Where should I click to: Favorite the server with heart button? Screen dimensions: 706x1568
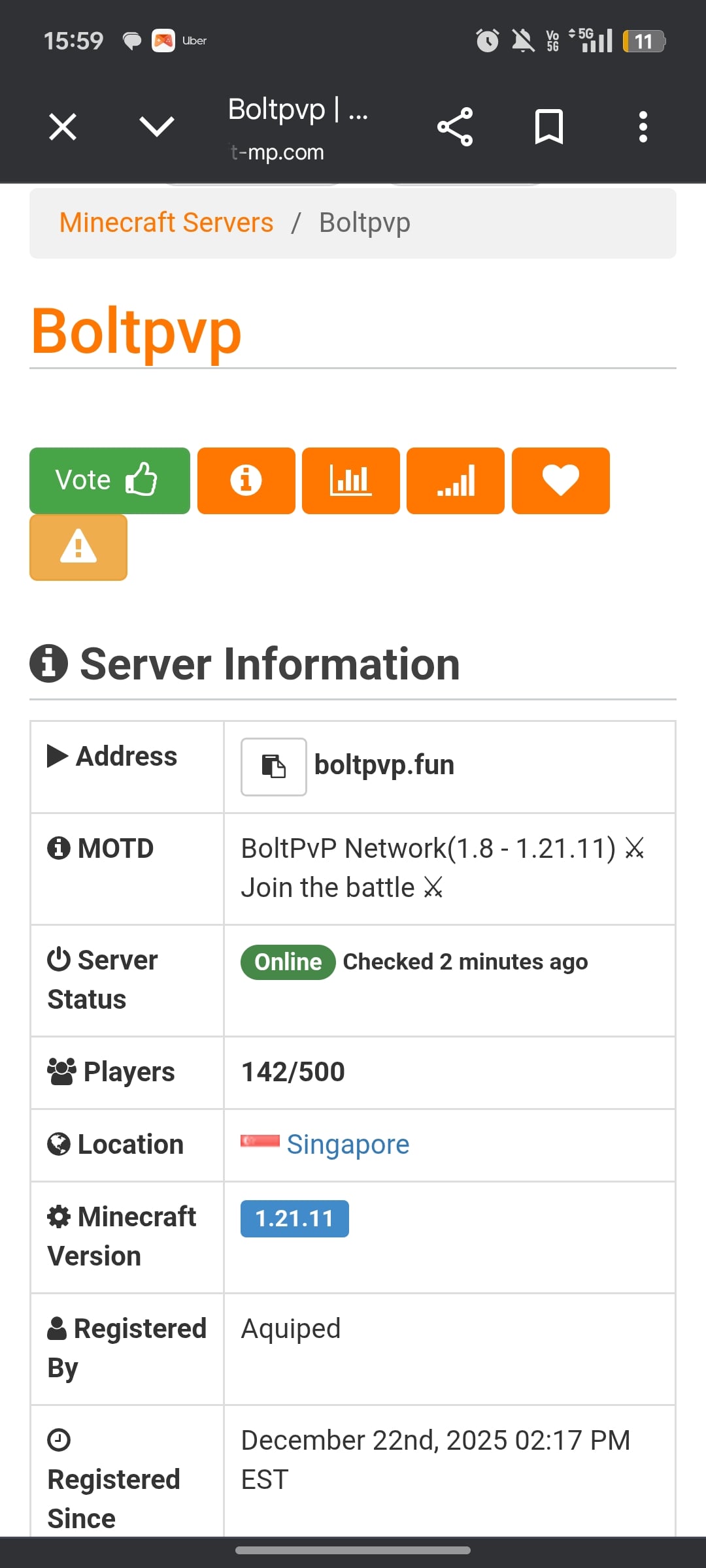(x=560, y=480)
